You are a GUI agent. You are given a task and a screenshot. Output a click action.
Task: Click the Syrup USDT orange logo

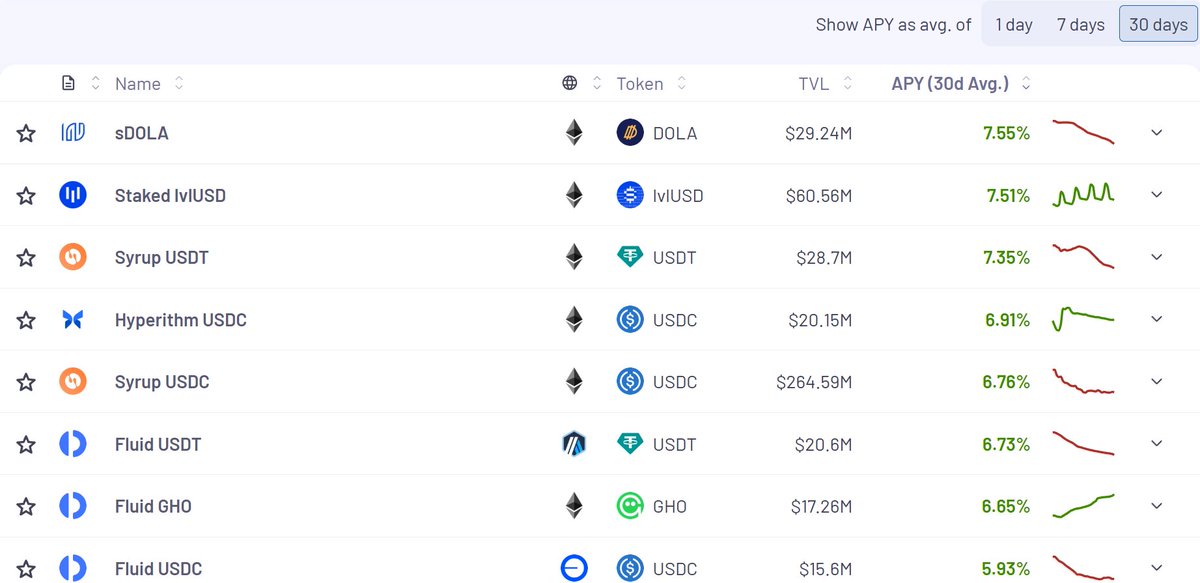pos(73,257)
